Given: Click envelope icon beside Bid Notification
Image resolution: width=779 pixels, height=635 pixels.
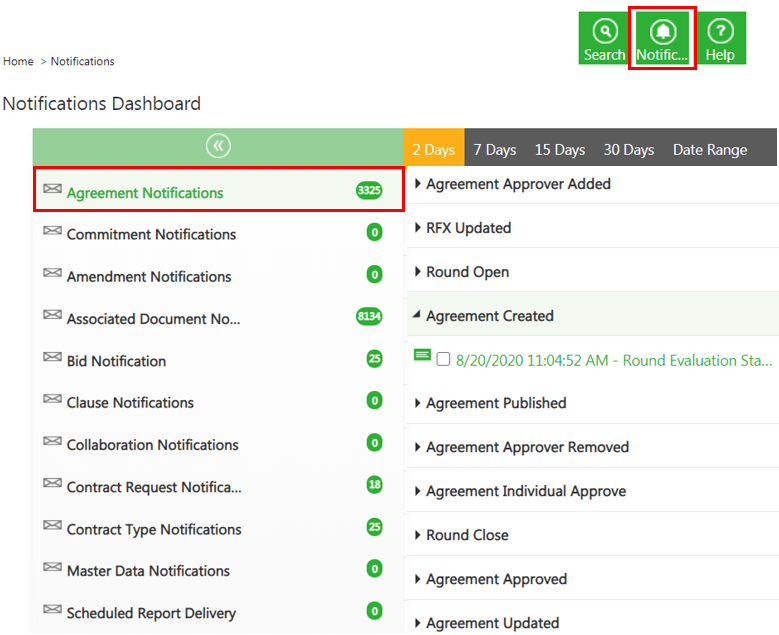Looking at the screenshot, I should (52, 359).
